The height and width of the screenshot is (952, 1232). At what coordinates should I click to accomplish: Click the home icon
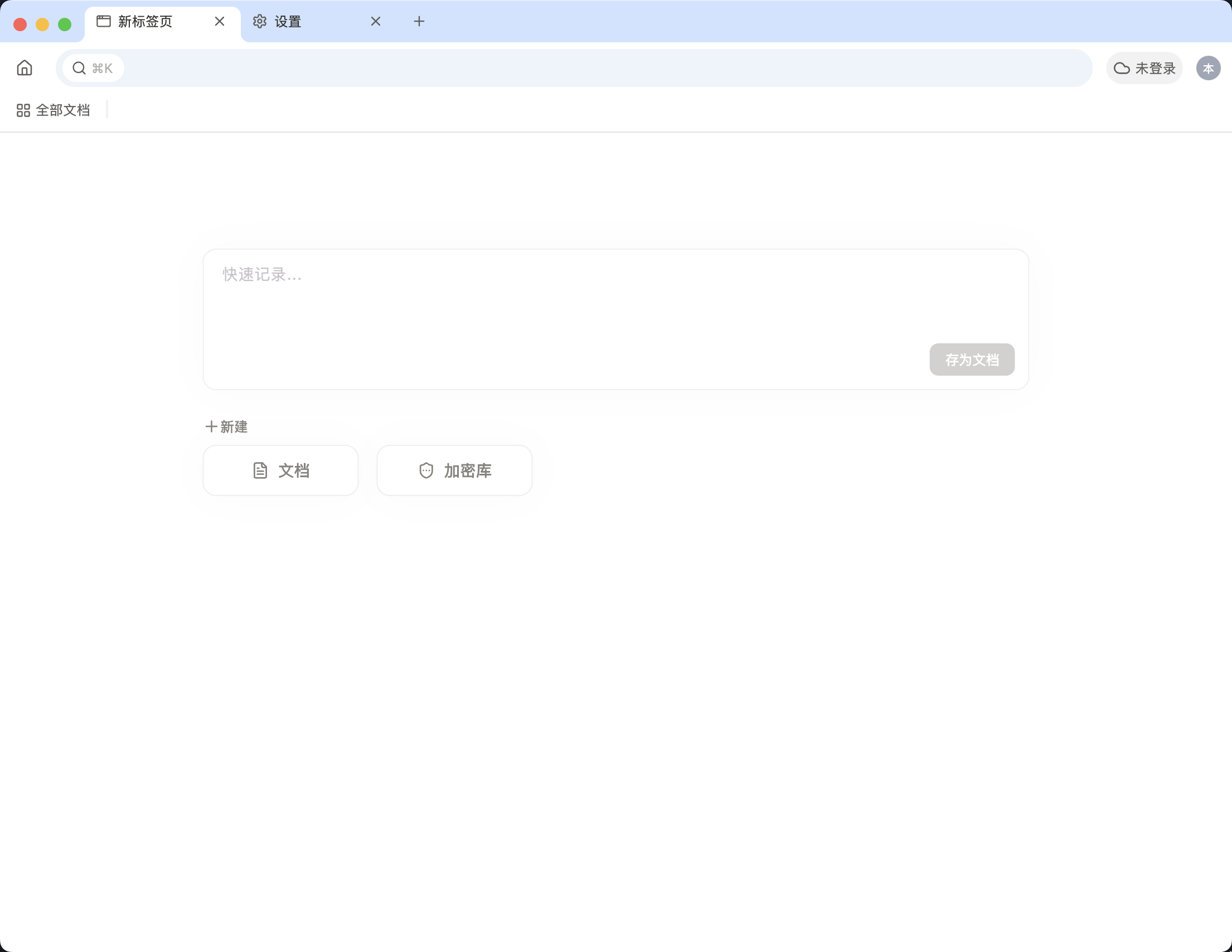25,68
